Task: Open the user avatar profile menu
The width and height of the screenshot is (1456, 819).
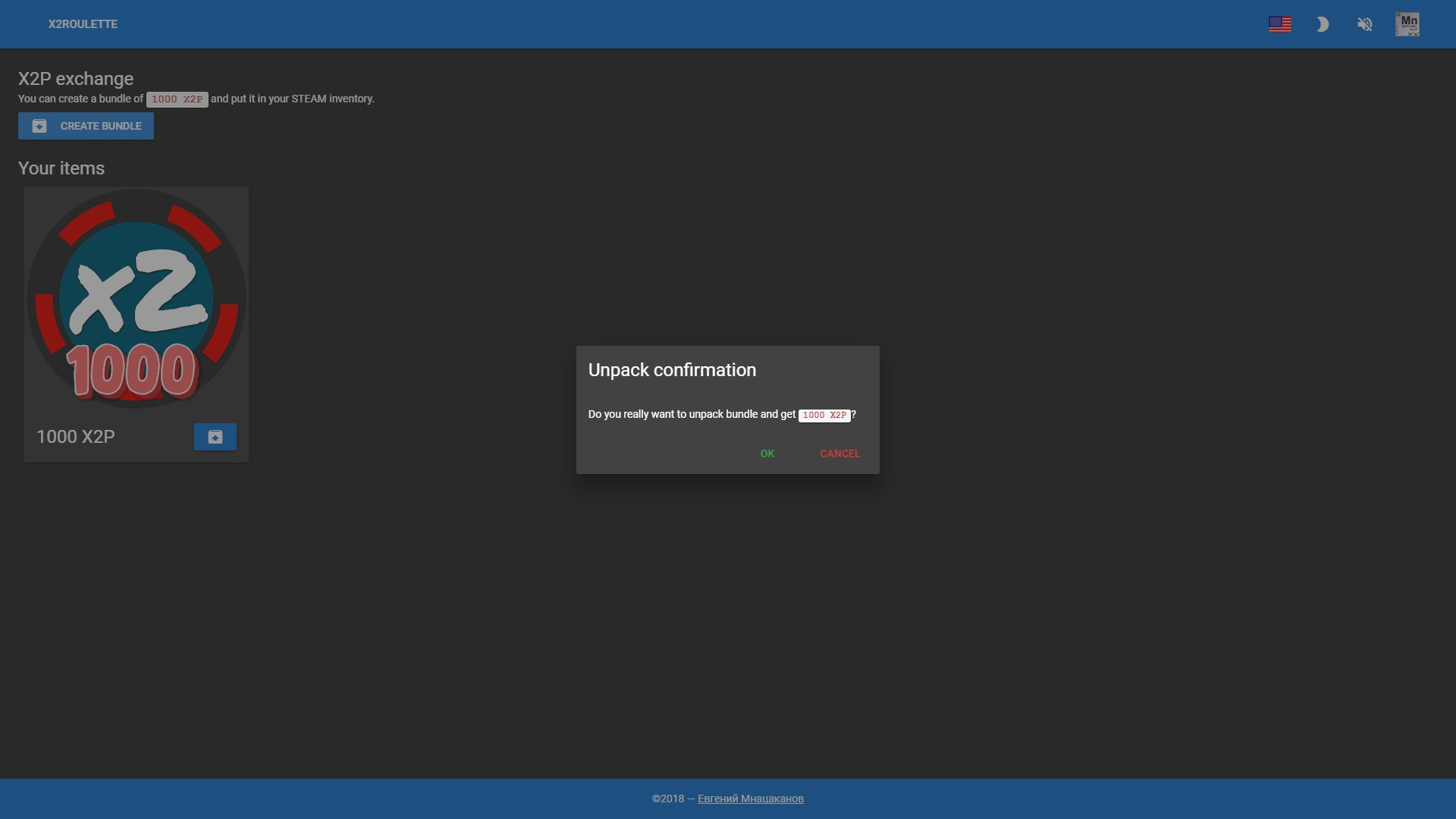Action: (x=1407, y=24)
